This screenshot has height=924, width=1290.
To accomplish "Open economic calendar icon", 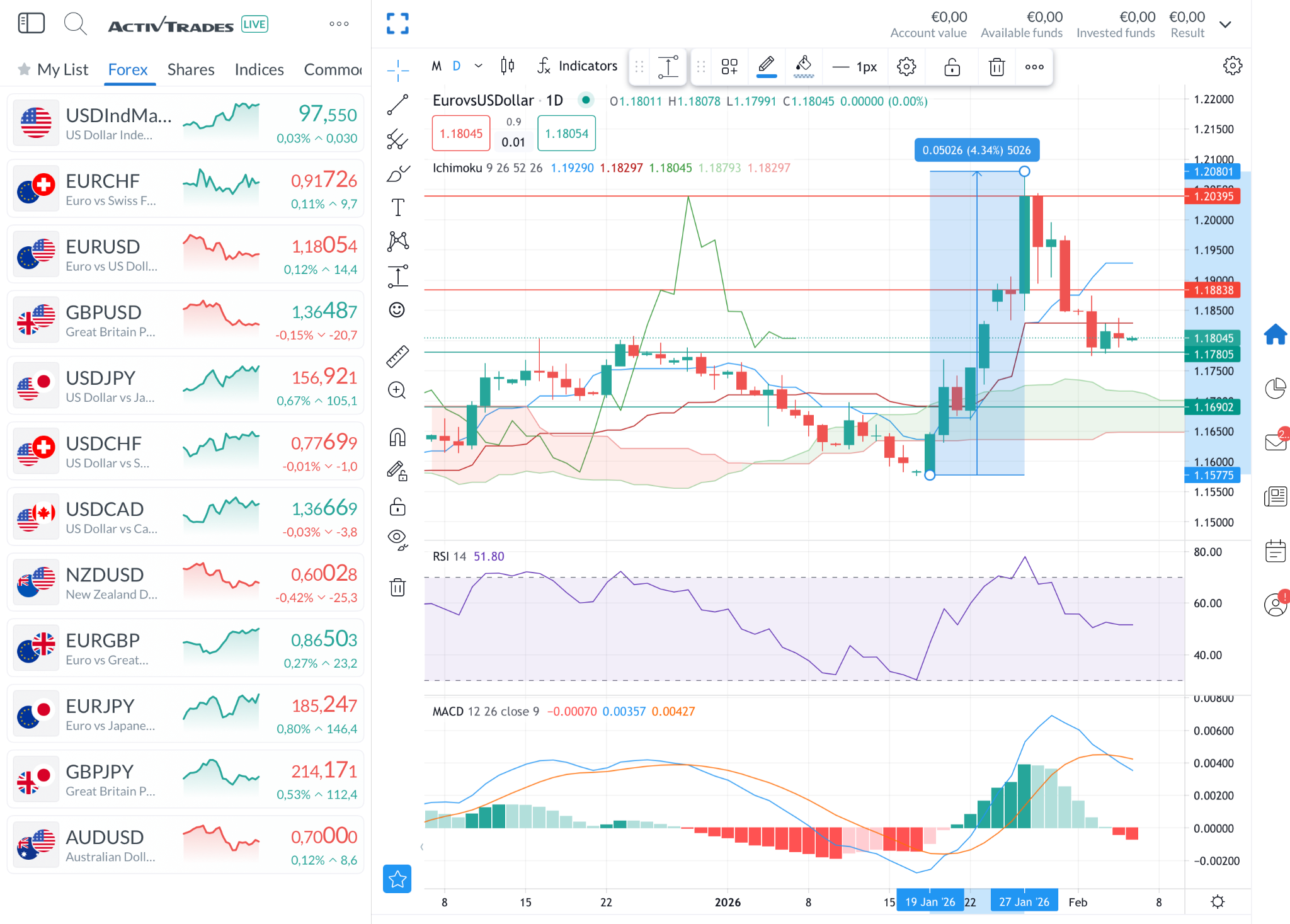I will 1276,551.
